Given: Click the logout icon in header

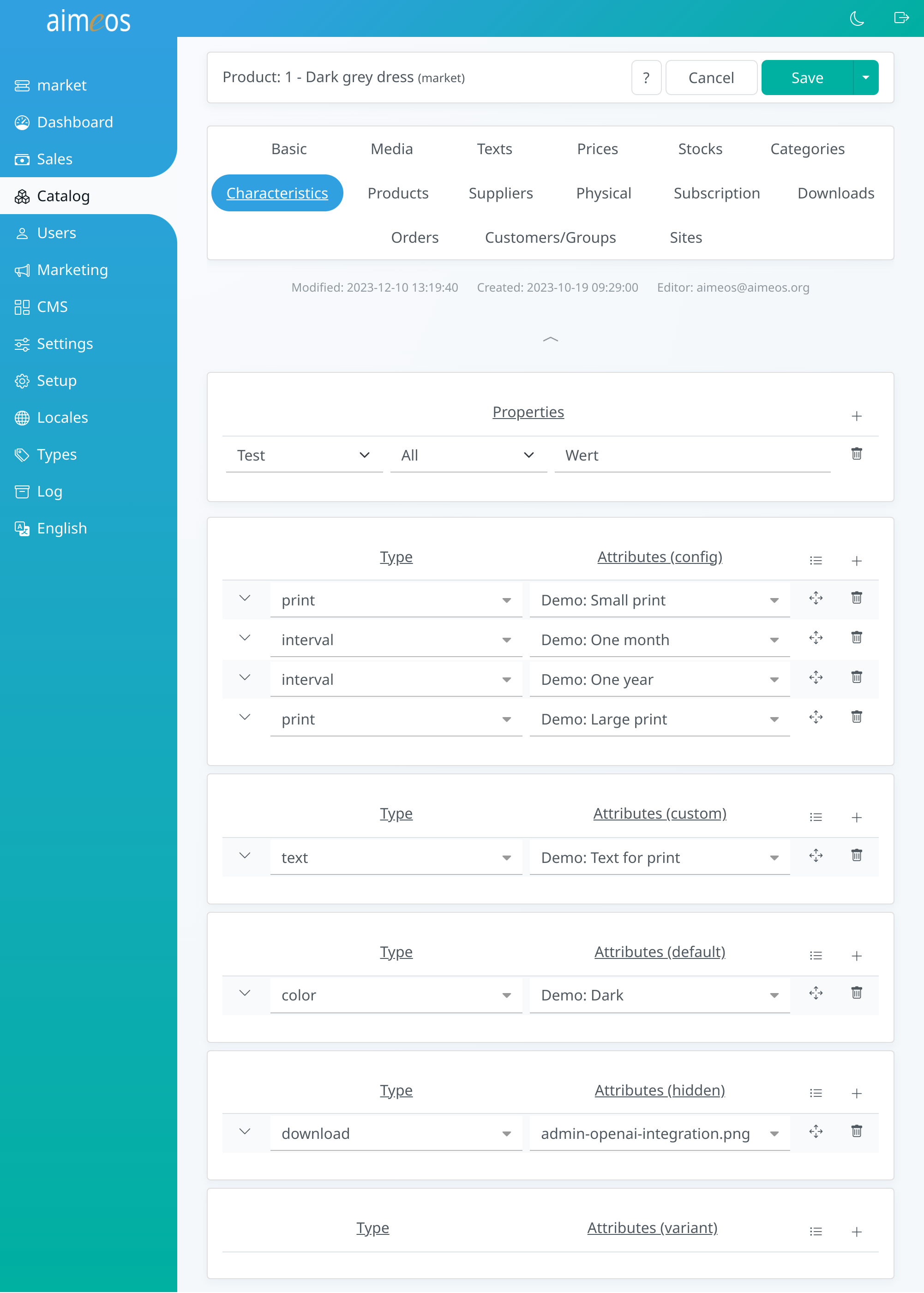Looking at the screenshot, I should pos(901,18).
